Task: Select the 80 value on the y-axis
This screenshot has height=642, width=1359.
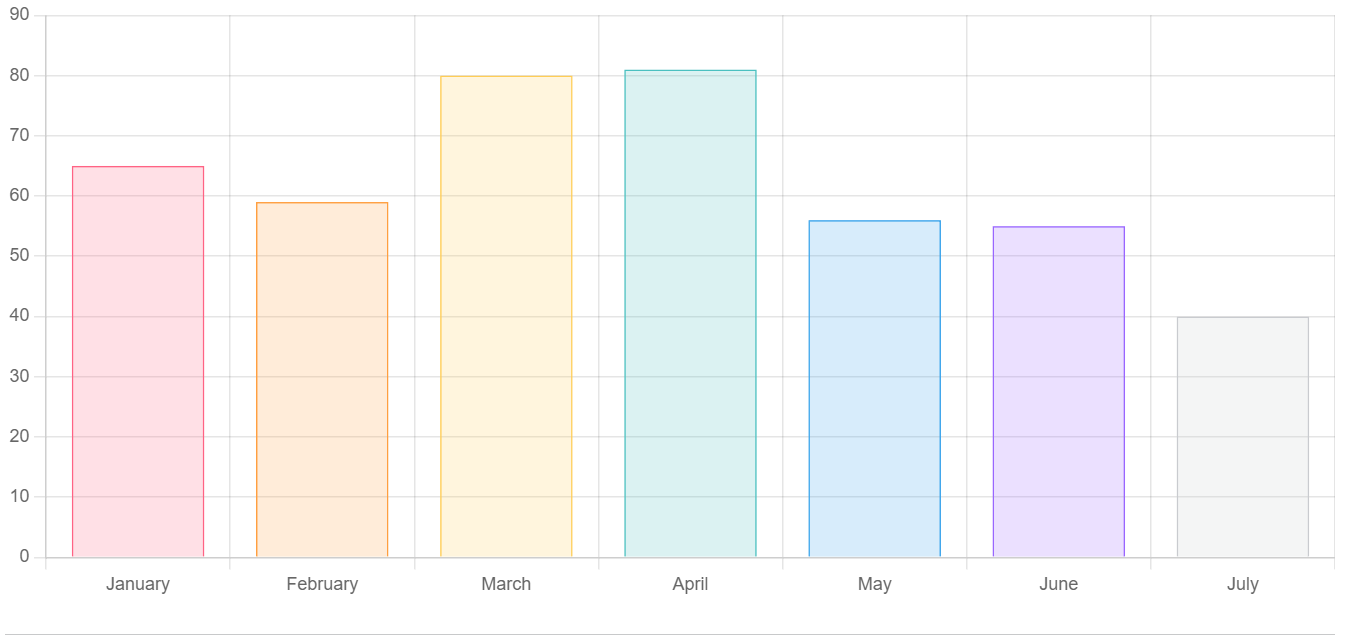Action: [20, 76]
